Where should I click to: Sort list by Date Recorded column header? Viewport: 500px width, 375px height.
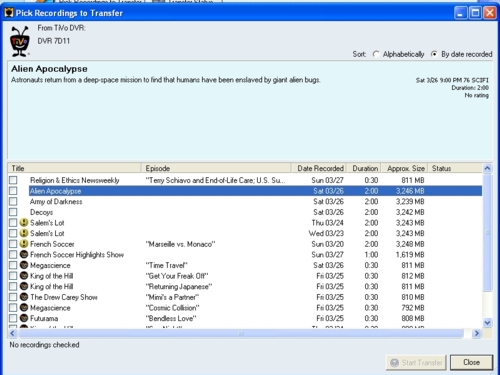click(x=319, y=168)
